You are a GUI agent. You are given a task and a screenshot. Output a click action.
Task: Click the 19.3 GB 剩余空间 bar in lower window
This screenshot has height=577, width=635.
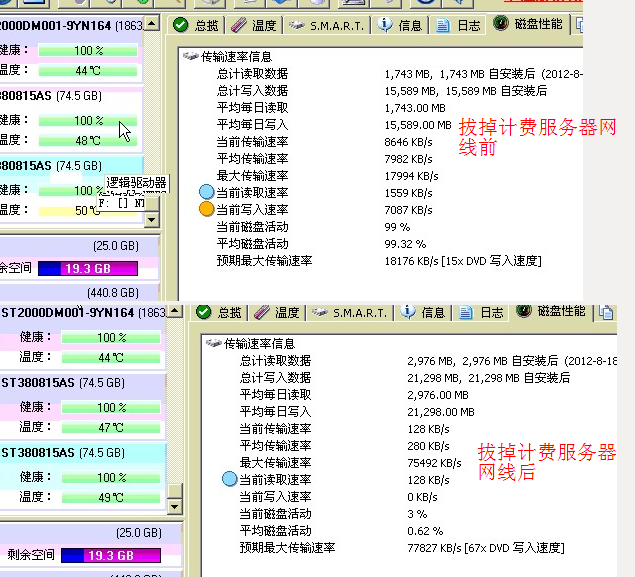[x=111, y=555]
